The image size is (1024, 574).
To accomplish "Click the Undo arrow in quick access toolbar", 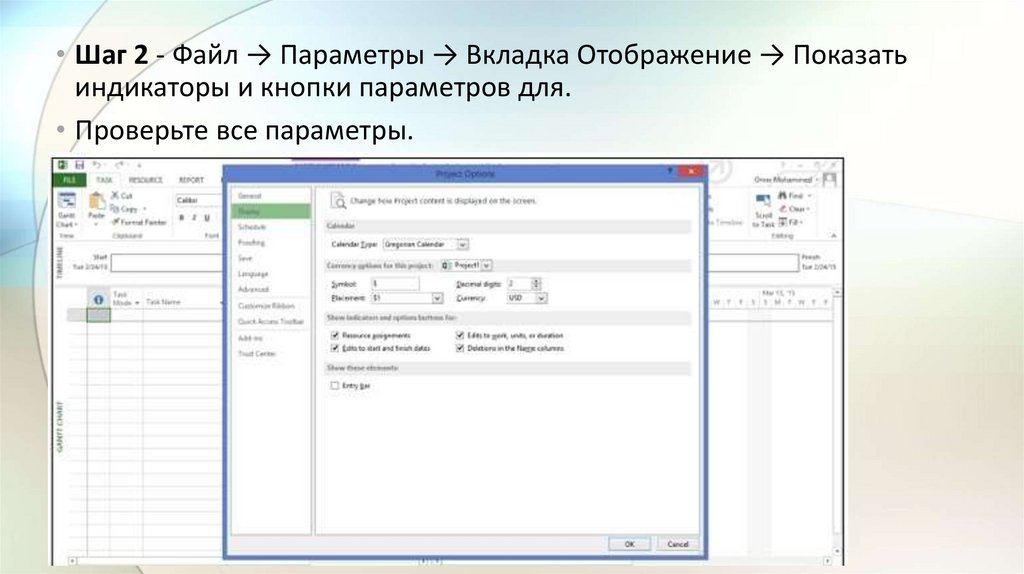I will [97, 165].
